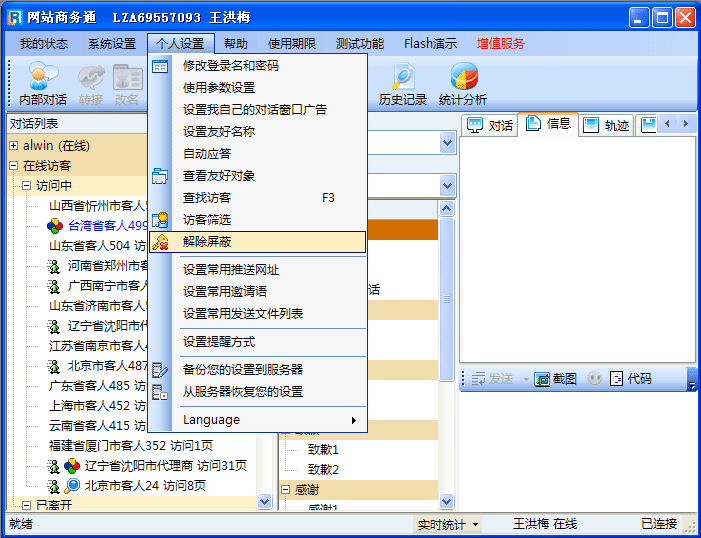Click the 内部对话 toolbar icon

point(43,84)
